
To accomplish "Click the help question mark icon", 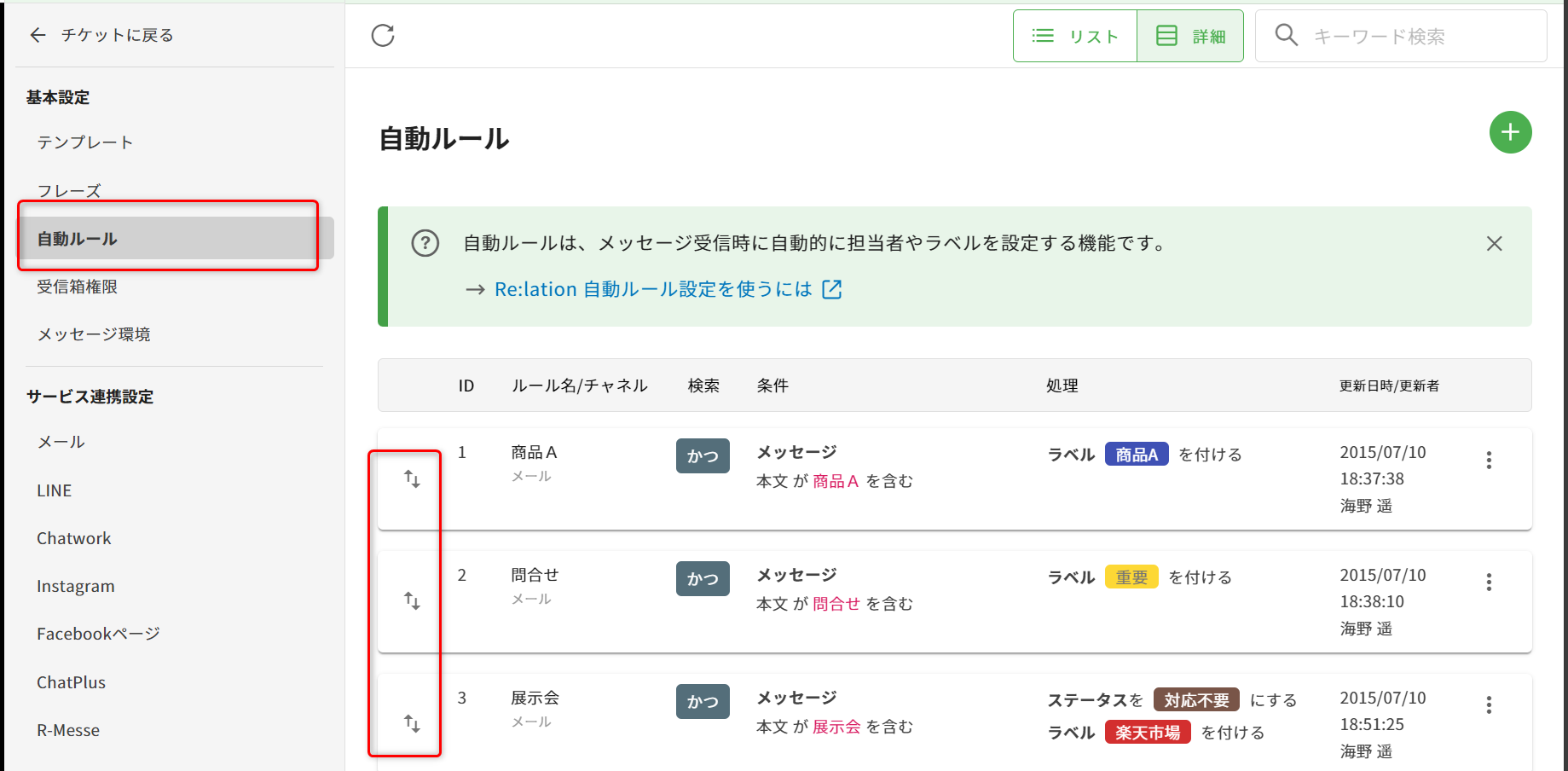I will 425,244.
